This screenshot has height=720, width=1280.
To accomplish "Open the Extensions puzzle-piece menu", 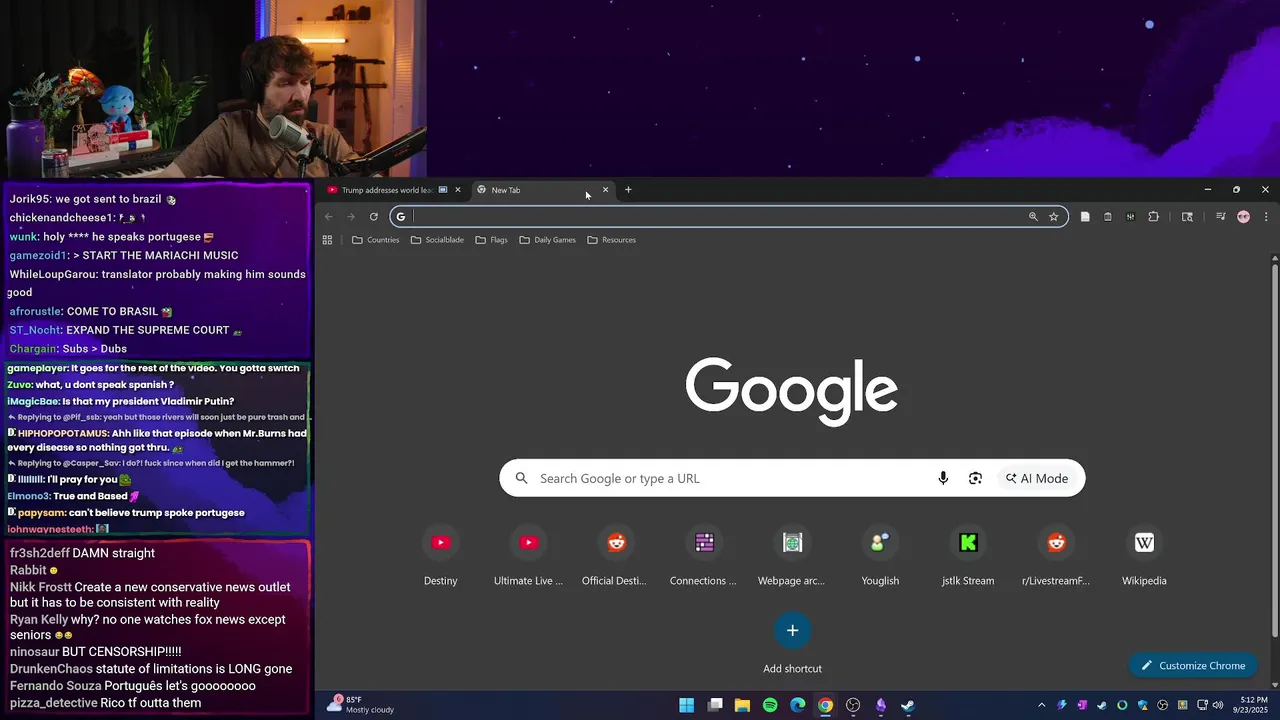I will click(x=1153, y=216).
